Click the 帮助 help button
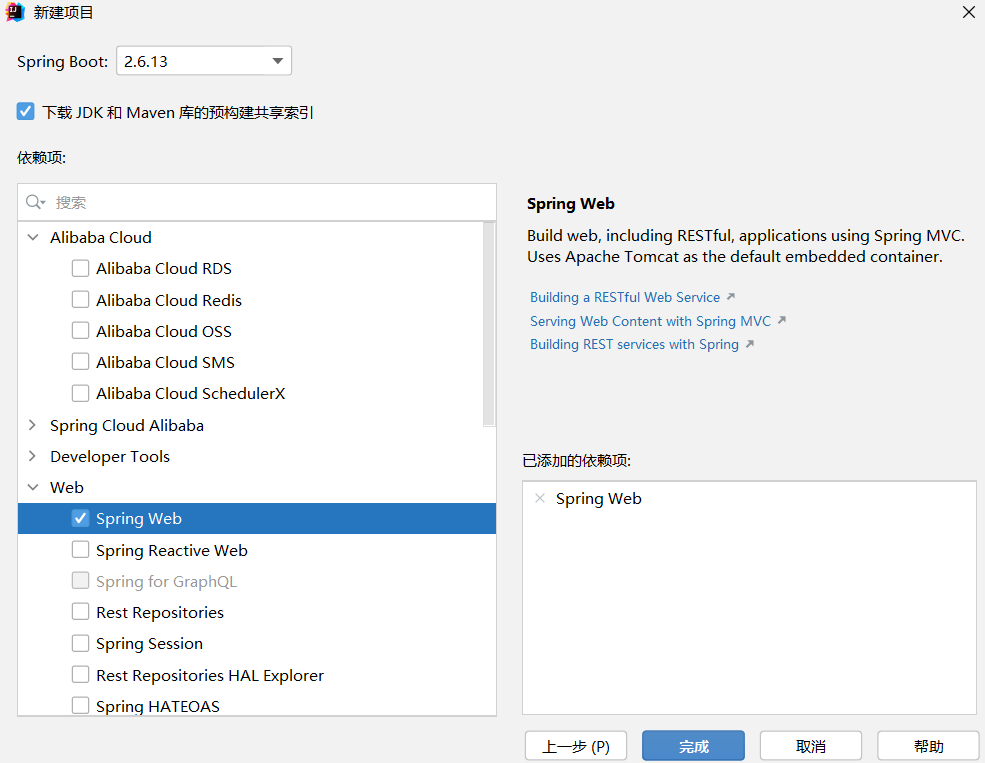The height and width of the screenshot is (763, 985). pyautogui.click(x=928, y=746)
